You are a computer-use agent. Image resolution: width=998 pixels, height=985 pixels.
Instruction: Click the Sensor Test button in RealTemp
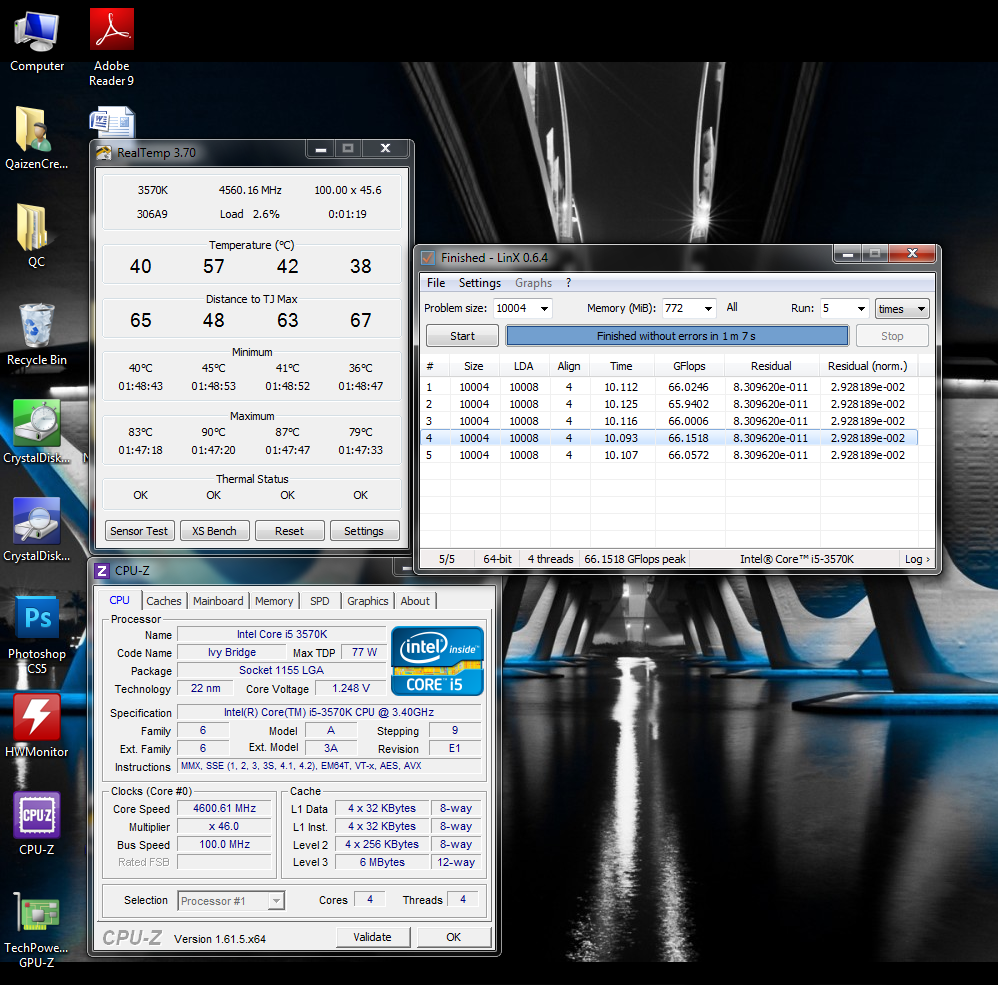pos(140,531)
